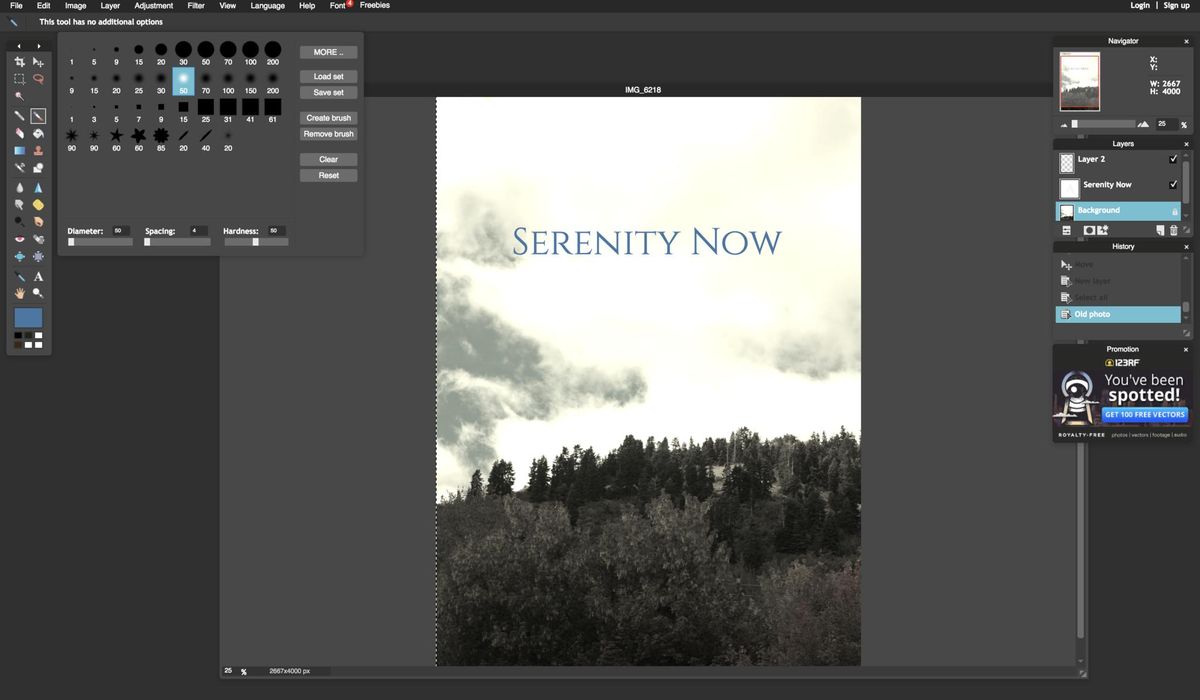This screenshot has width=1200, height=700.
Task: Select the Old photo history step
Action: click(x=1095, y=314)
